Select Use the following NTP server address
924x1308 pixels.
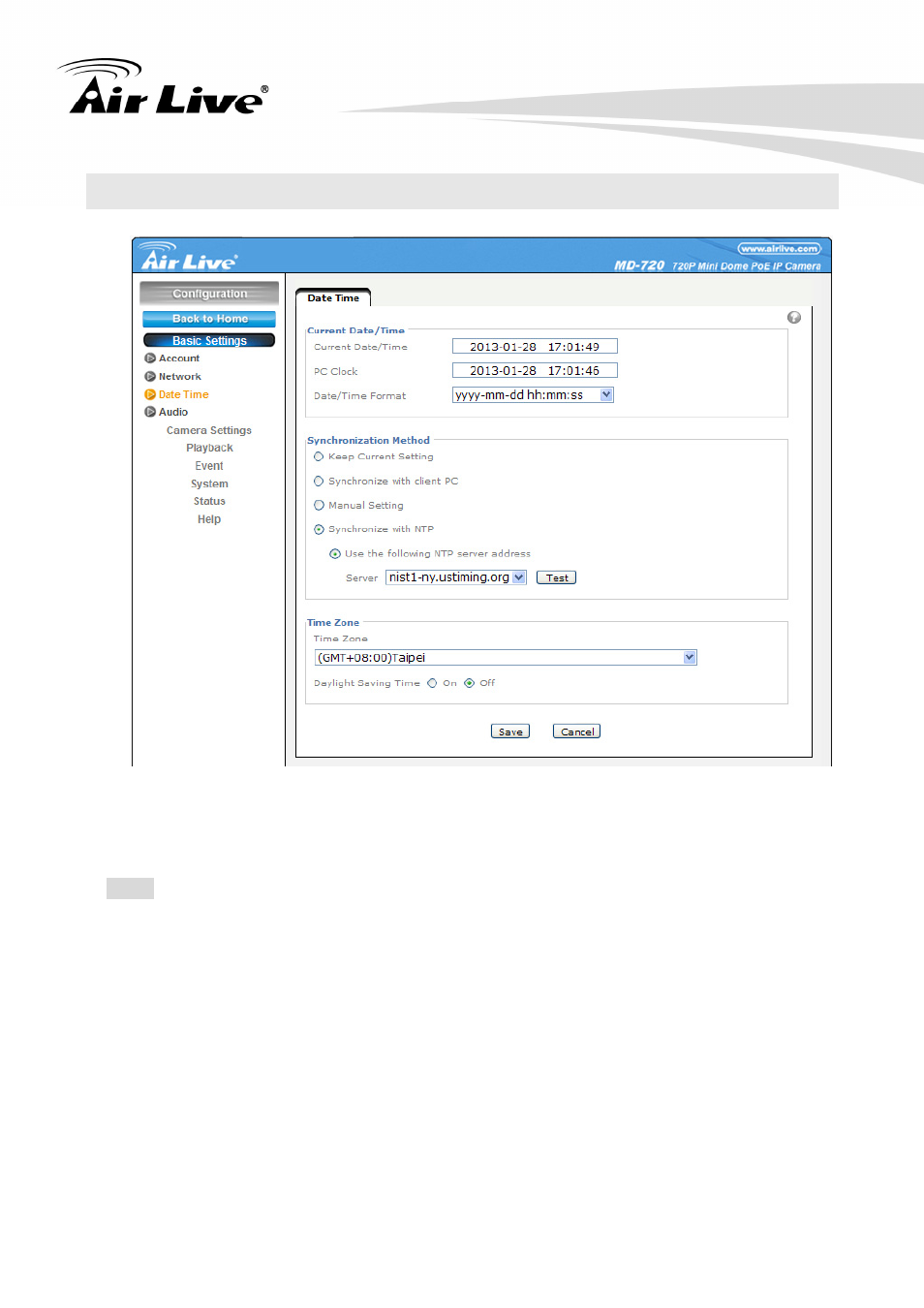click(335, 554)
